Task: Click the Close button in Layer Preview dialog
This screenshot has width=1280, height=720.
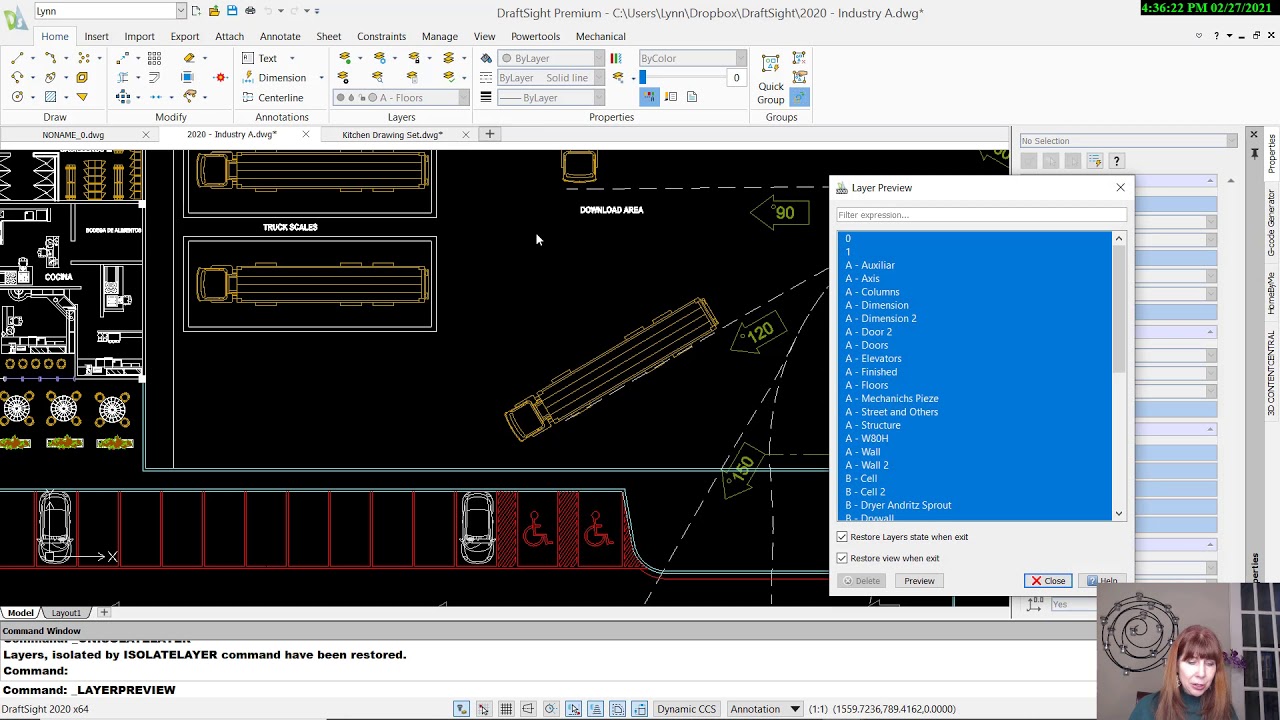Action: click(x=1048, y=581)
